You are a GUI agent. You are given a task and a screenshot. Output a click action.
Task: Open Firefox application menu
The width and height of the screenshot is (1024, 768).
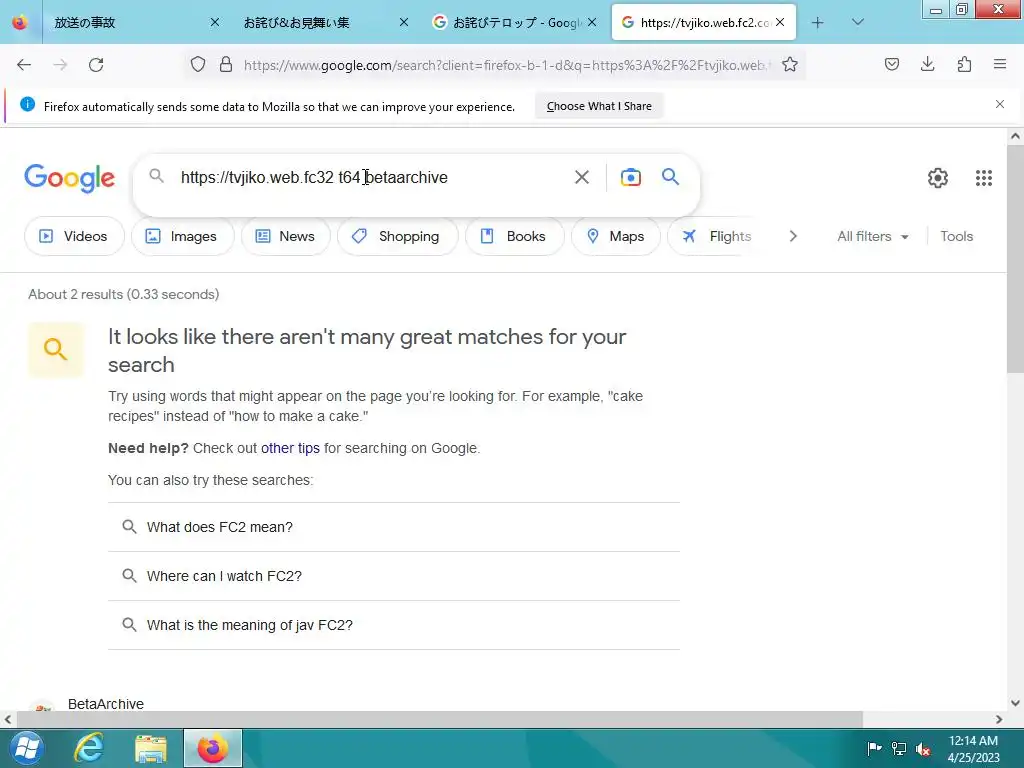click(1000, 64)
